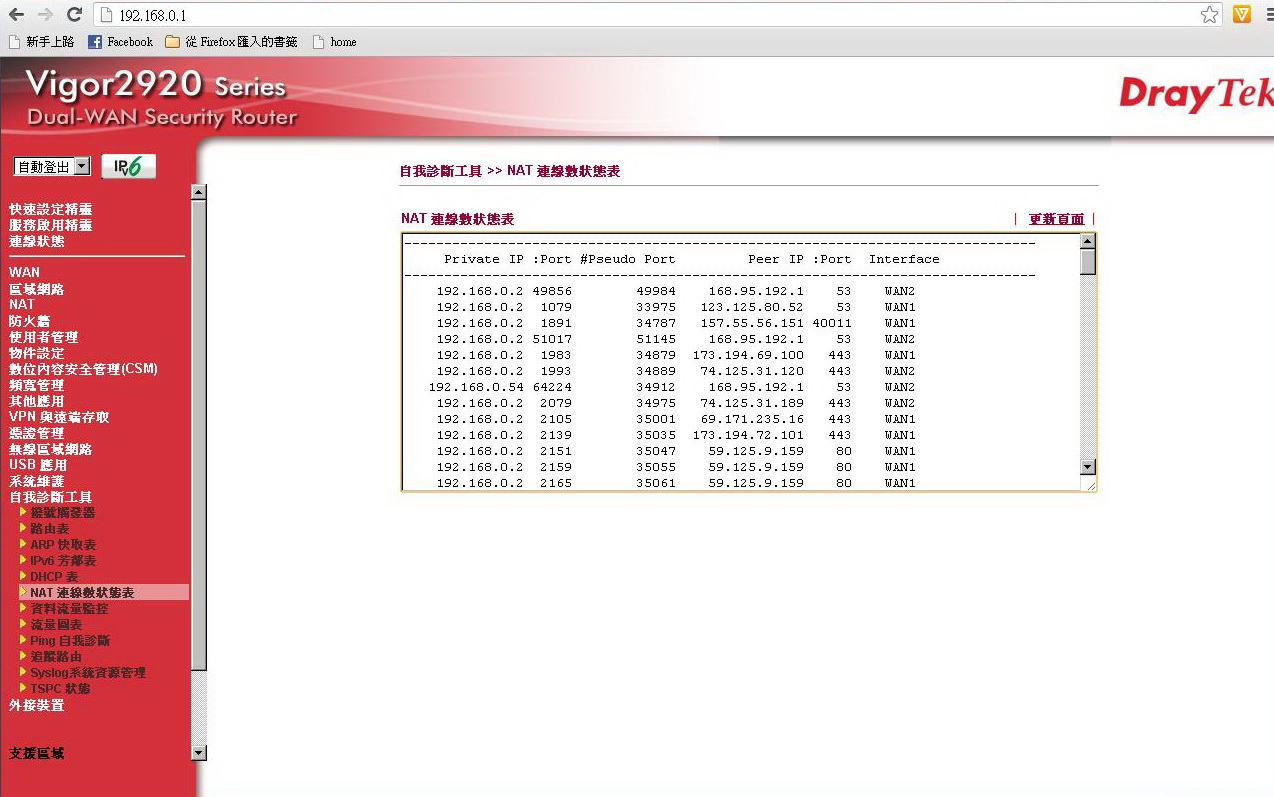The width and height of the screenshot is (1274, 797).
Task: Click the IPv6 icon button
Action: tap(129, 166)
